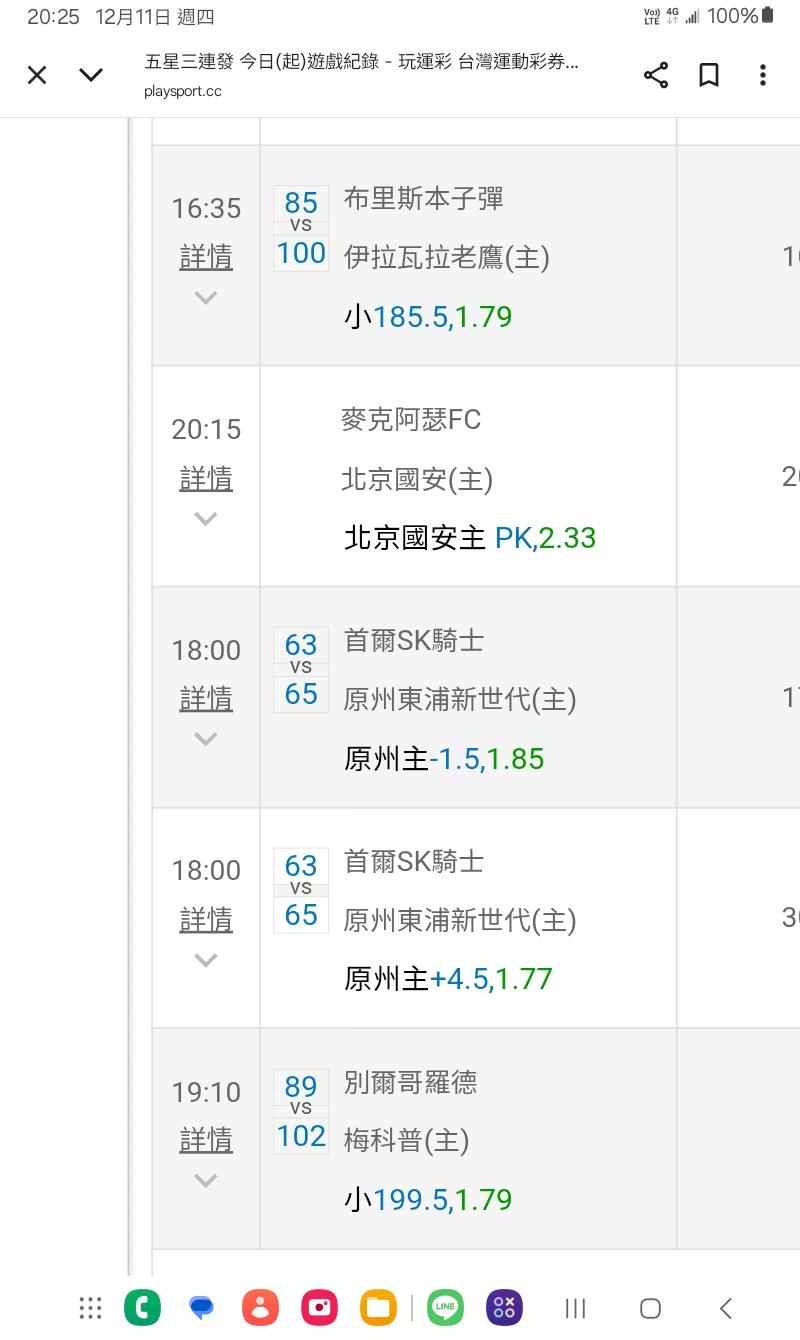This screenshot has width=800, height=1340.
Task: Bookmark this page with the bookmark icon
Action: click(709, 75)
